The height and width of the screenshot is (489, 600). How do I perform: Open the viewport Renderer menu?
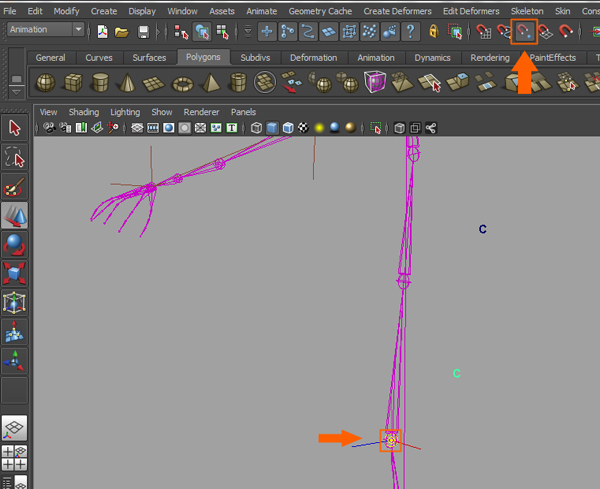coord(201,112)
